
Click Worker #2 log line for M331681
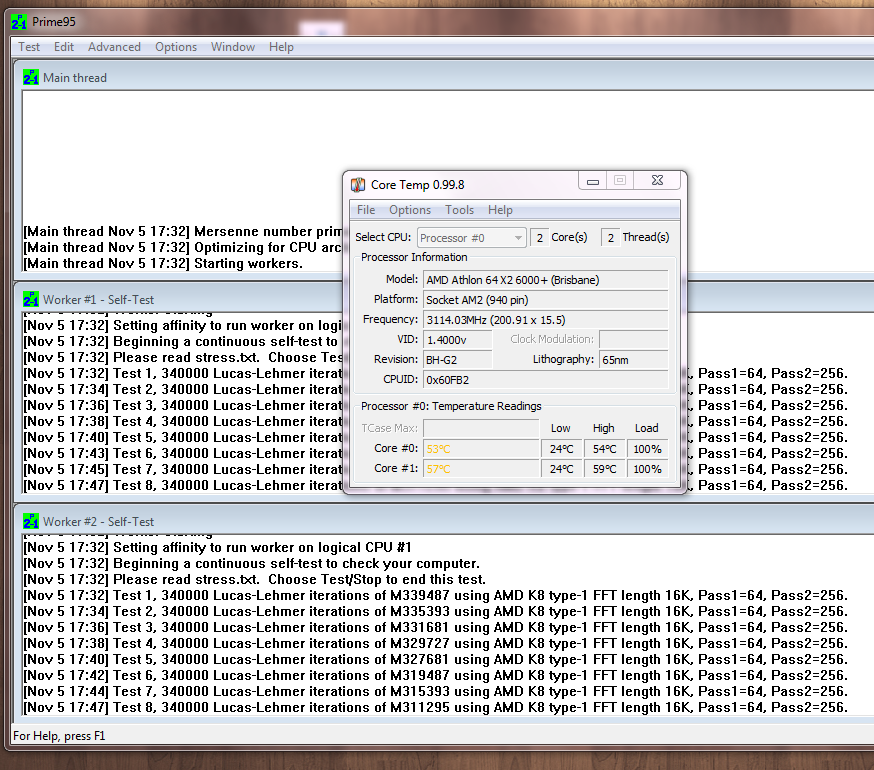[435, 627]
